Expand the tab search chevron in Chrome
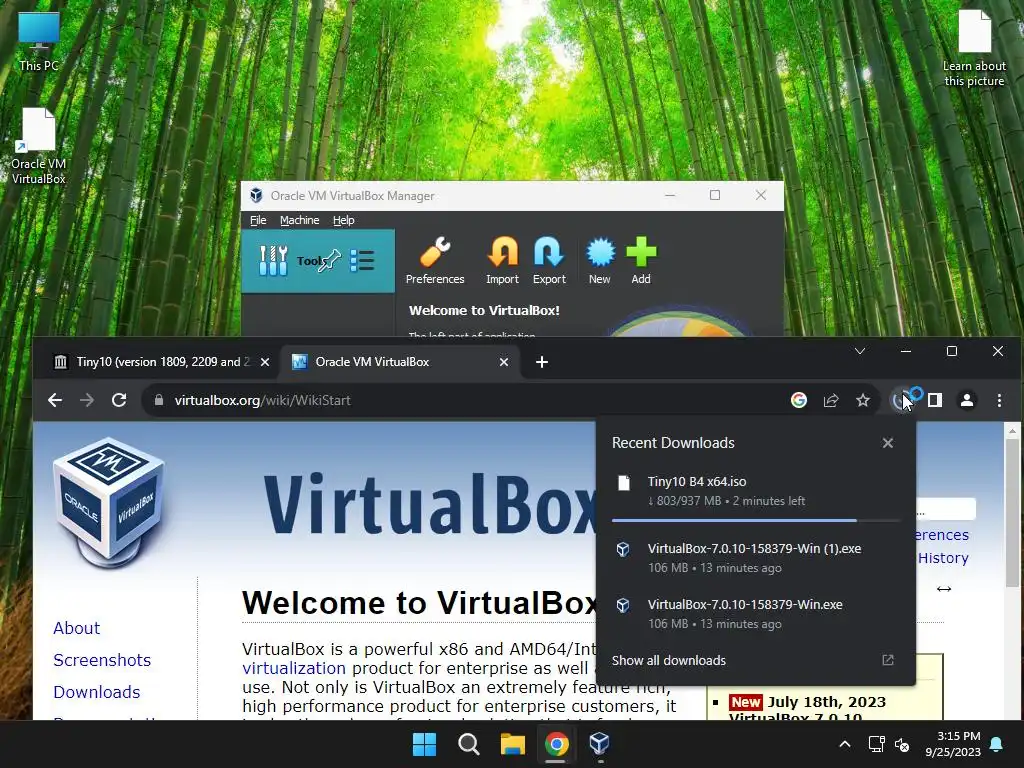Viewport: 1024px width, 768px height. point(859,351)
